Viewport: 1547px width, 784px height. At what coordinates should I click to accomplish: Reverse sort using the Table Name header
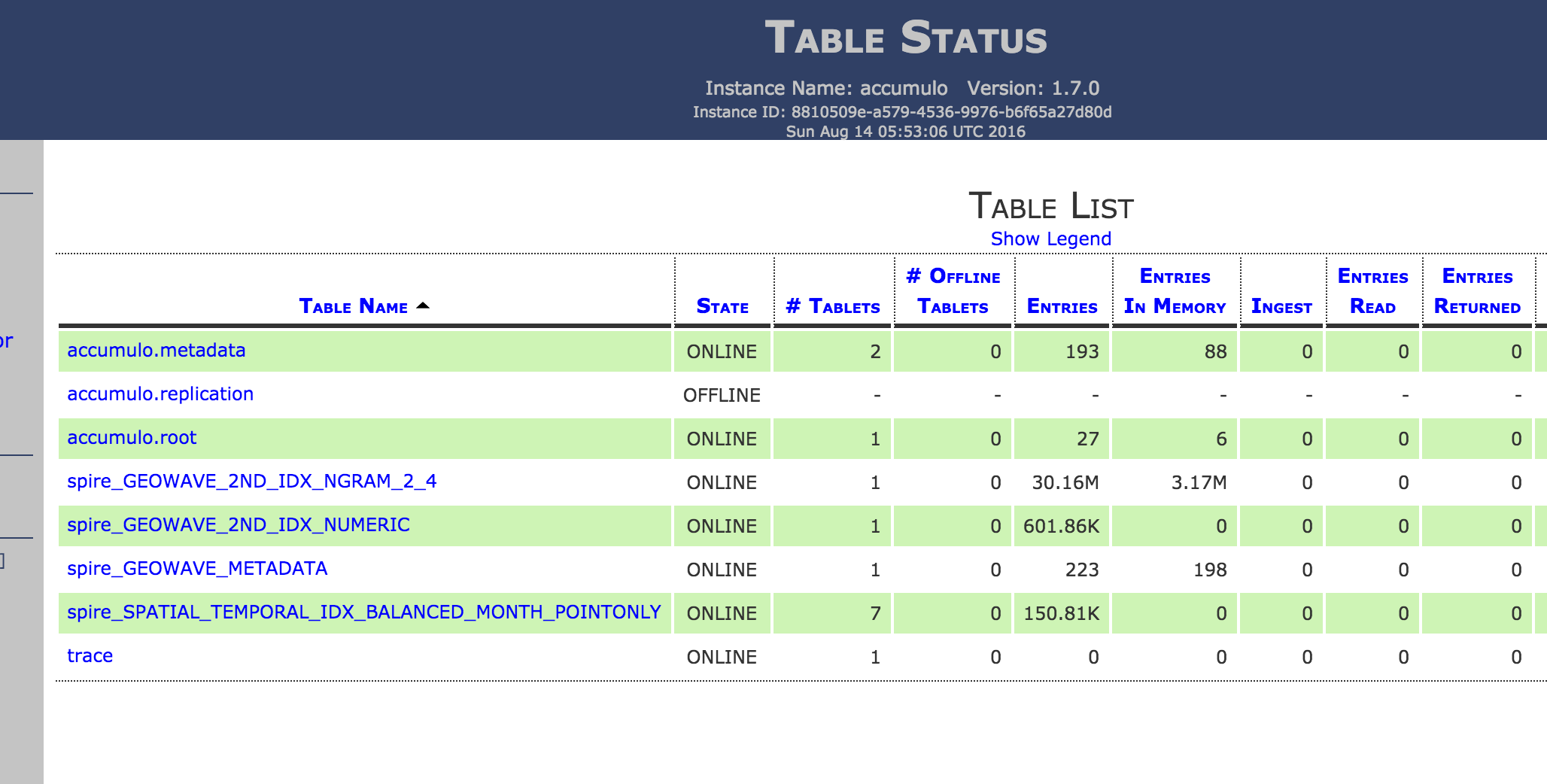click(x=354, y=306)
